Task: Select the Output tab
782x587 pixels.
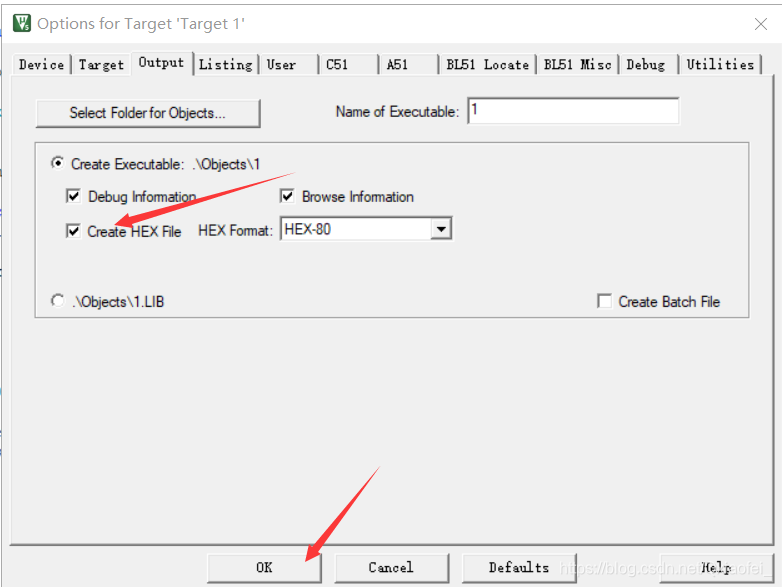Action: point(162,63)
